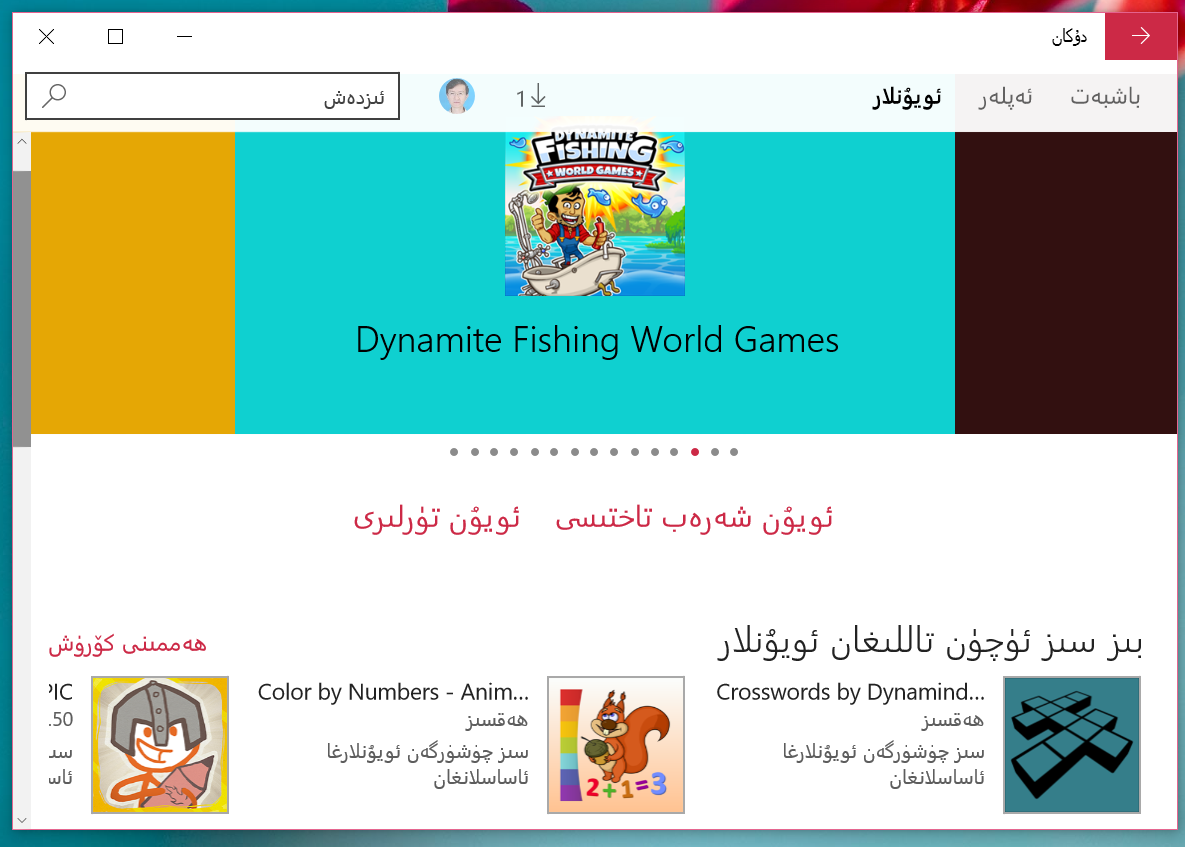Open the ئويۇن تۈرلىرى link
The image size is (1185, 847).
(436, 519)
